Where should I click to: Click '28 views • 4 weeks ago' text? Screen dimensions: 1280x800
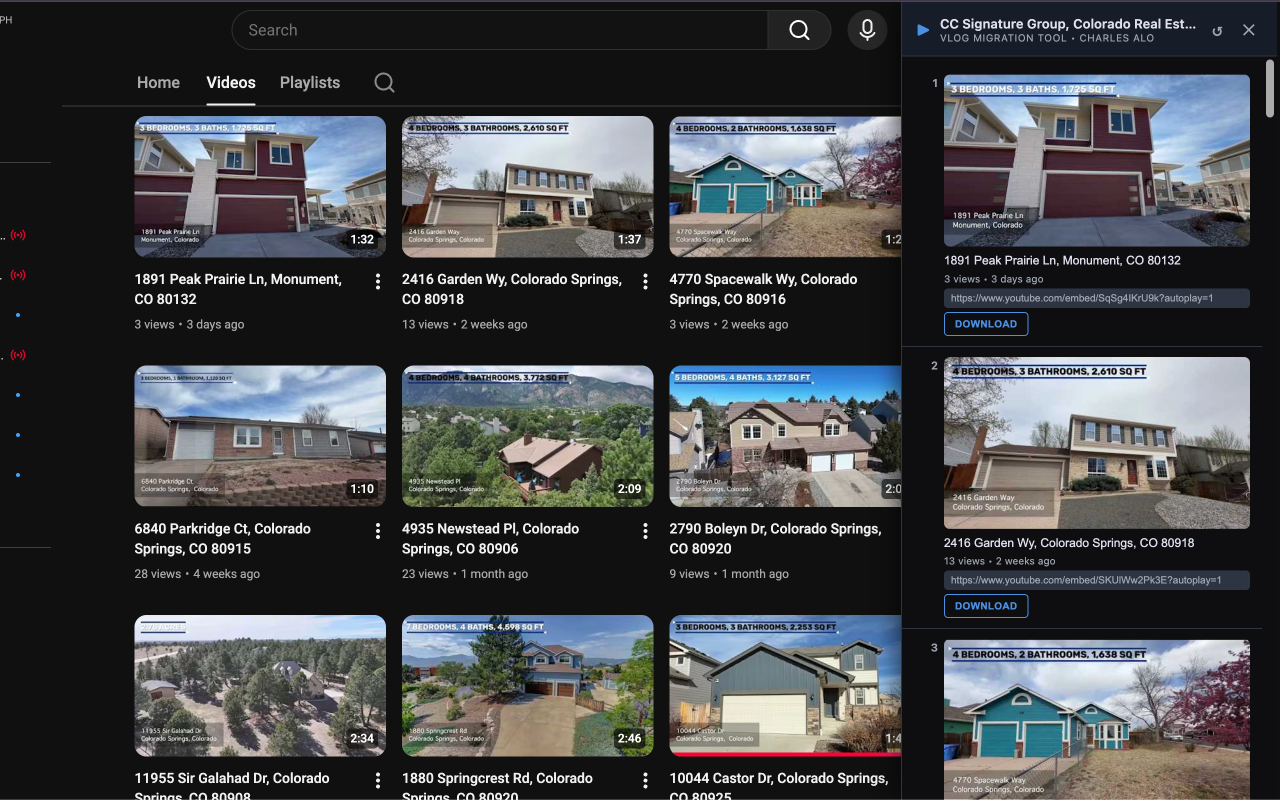point(197,574)
